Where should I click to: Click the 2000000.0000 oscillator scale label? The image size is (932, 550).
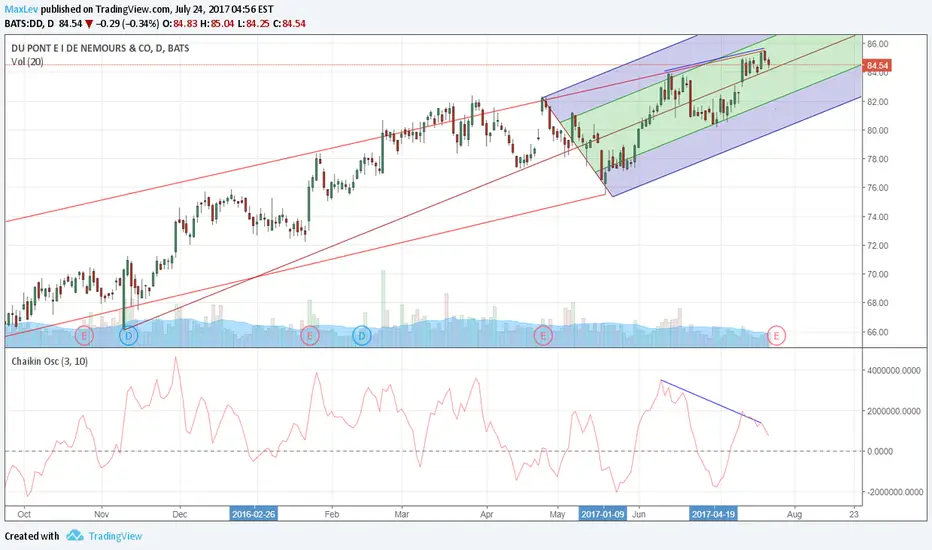click(x=895, y=411)
